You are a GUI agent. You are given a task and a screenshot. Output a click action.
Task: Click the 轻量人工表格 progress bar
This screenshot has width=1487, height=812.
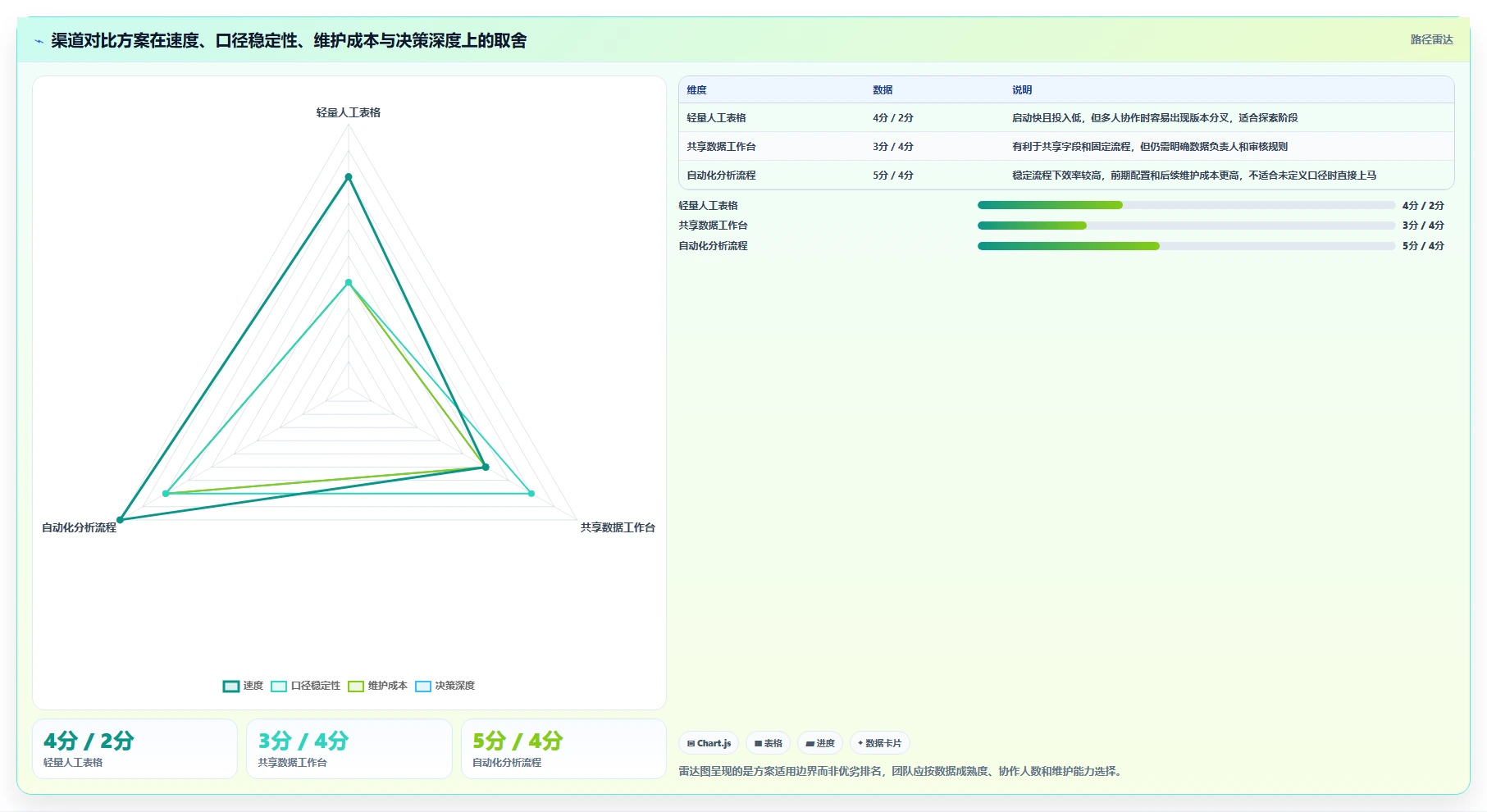point(1186,205)
